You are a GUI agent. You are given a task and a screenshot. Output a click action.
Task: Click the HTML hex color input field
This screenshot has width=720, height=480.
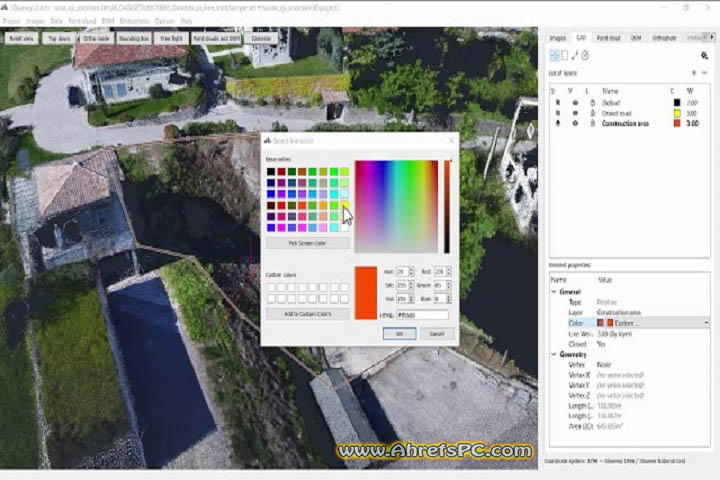422,315
